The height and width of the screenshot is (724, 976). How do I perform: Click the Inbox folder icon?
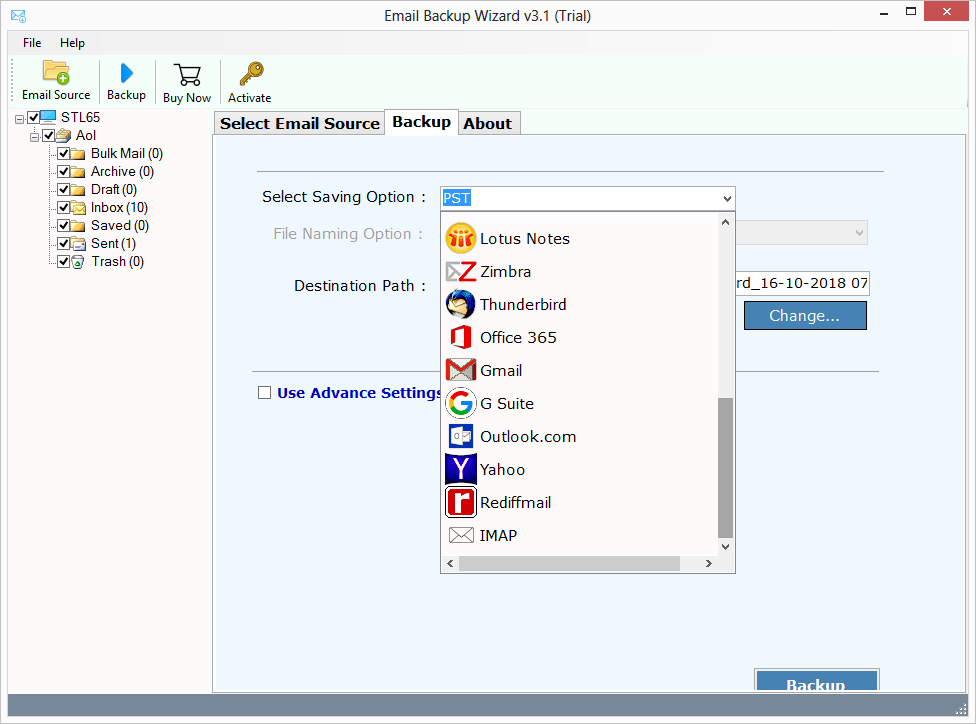coord(78,207)
